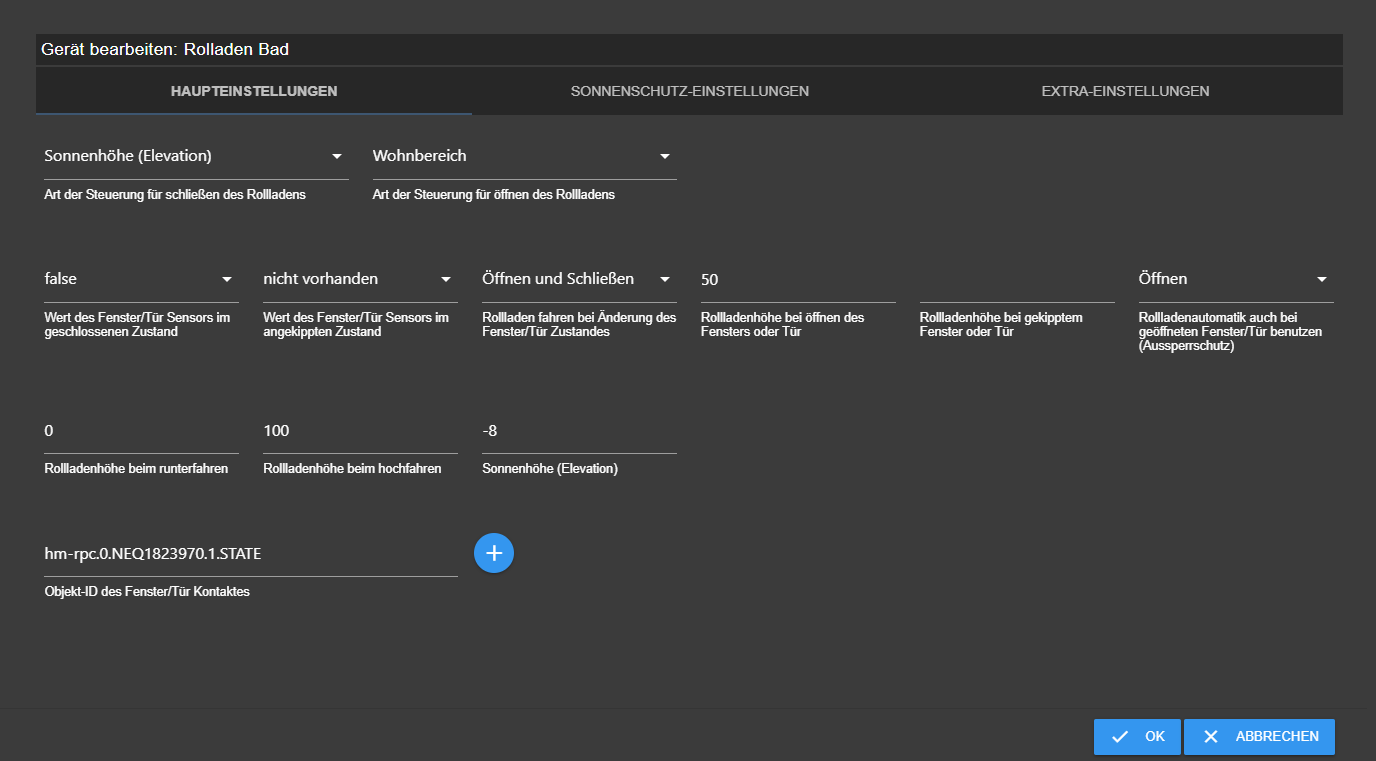
Task: Expand the 'nicht vorhanden' tilted-state dropdown
Action: [360, 280]
